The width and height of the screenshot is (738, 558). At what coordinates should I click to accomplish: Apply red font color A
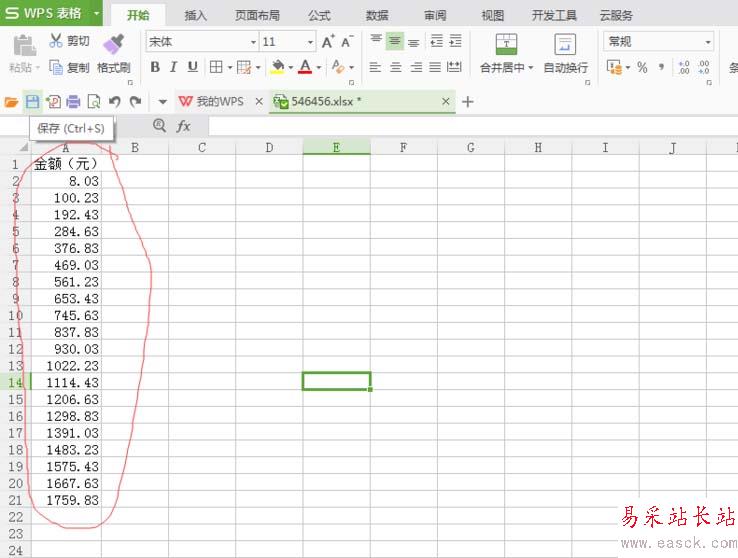pos(305,67)
